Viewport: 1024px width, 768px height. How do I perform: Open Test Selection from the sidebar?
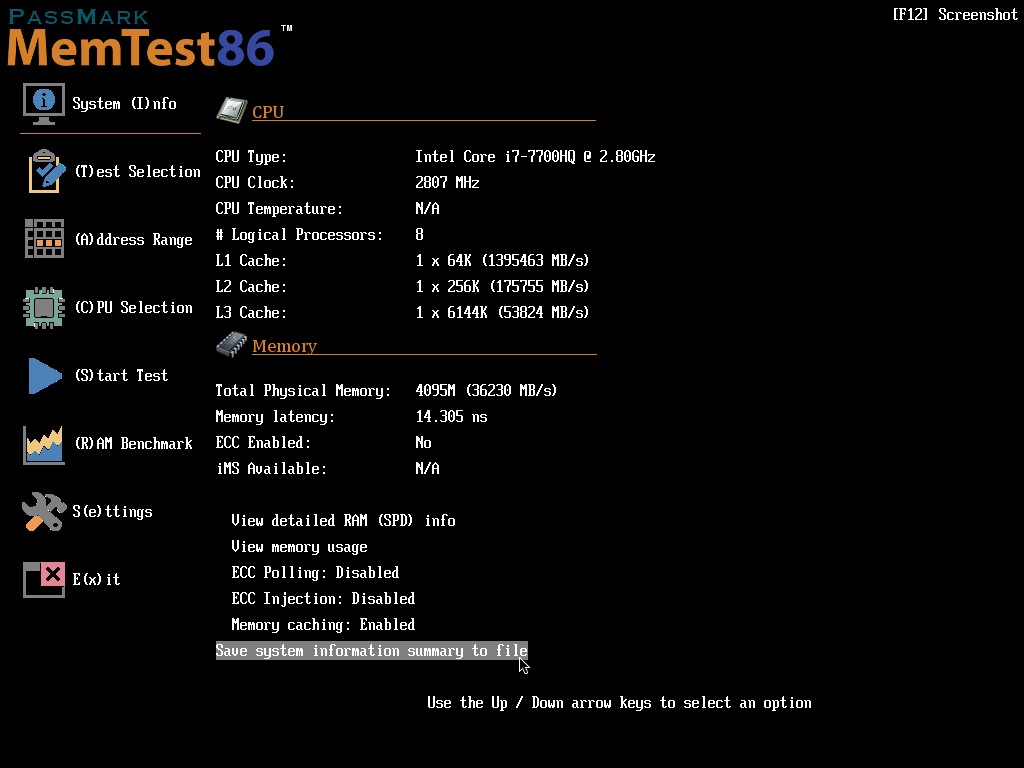point(43,170)
